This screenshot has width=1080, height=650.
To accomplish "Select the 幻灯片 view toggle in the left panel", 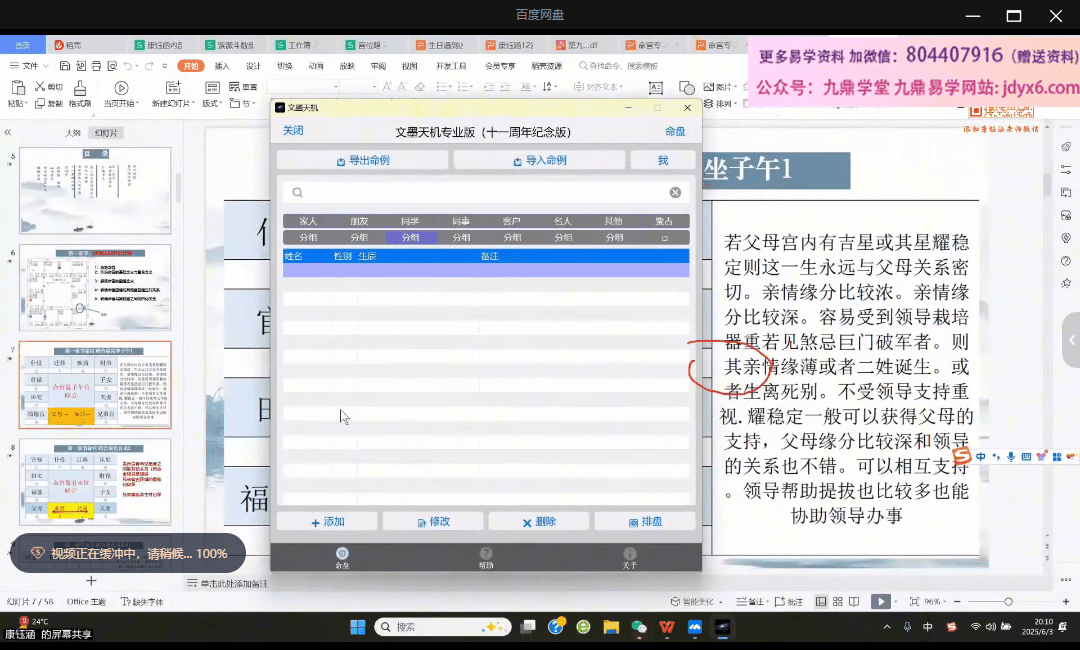I will [106, 132].
